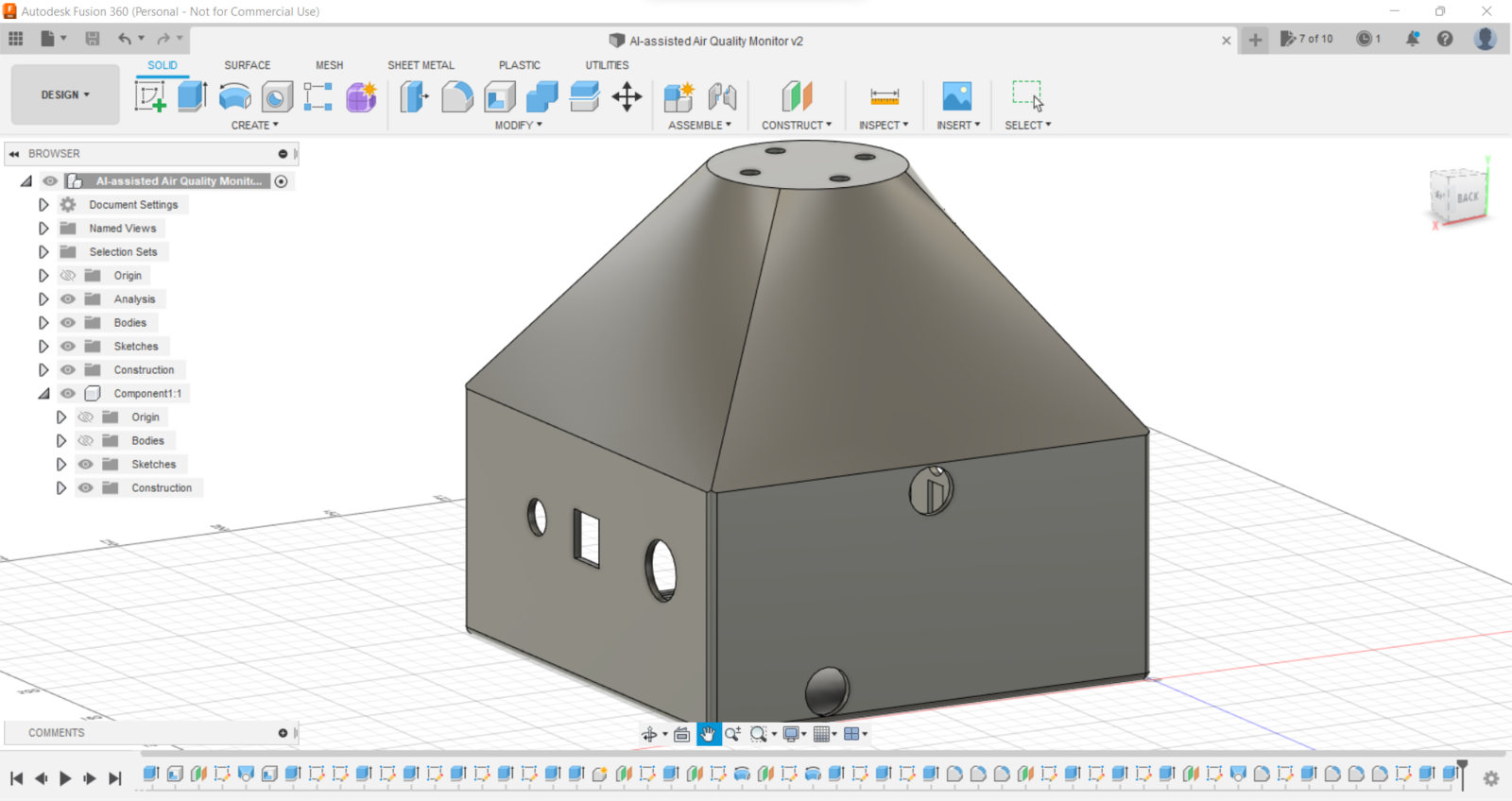Image resolution: width=1512 pixels, height=801 pixels.
Task: Show the root Origin folder
Action: (68, 276)
